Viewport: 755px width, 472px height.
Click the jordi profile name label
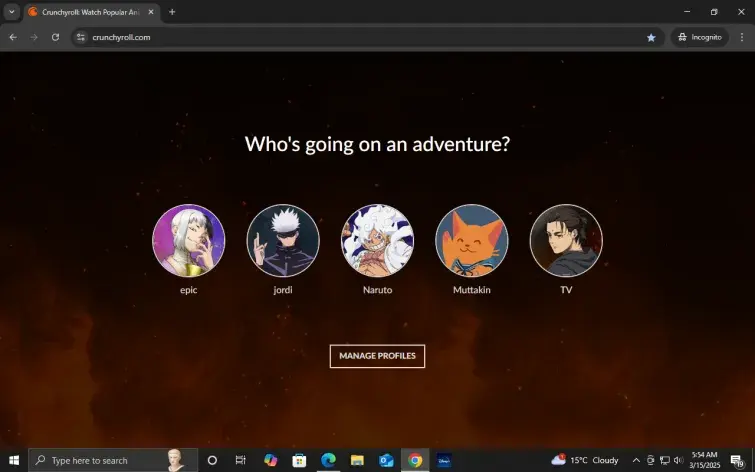[283, 290]
